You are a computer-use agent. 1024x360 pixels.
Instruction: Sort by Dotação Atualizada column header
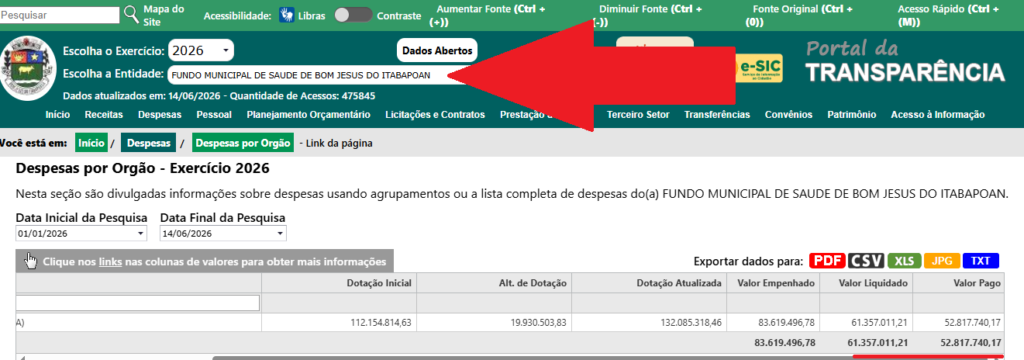click(679, 283)
